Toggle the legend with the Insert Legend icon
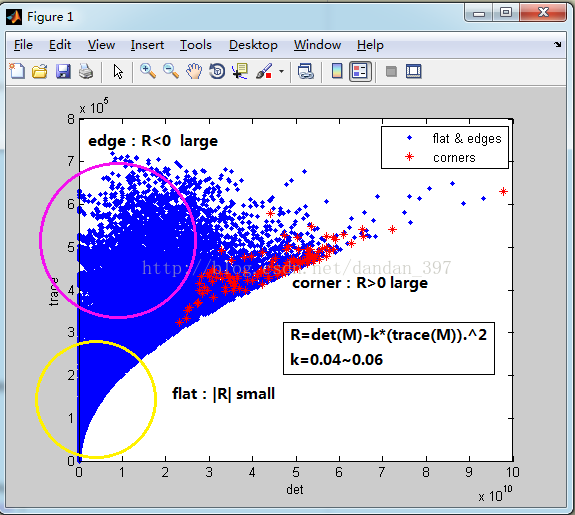 pos(360,71)
